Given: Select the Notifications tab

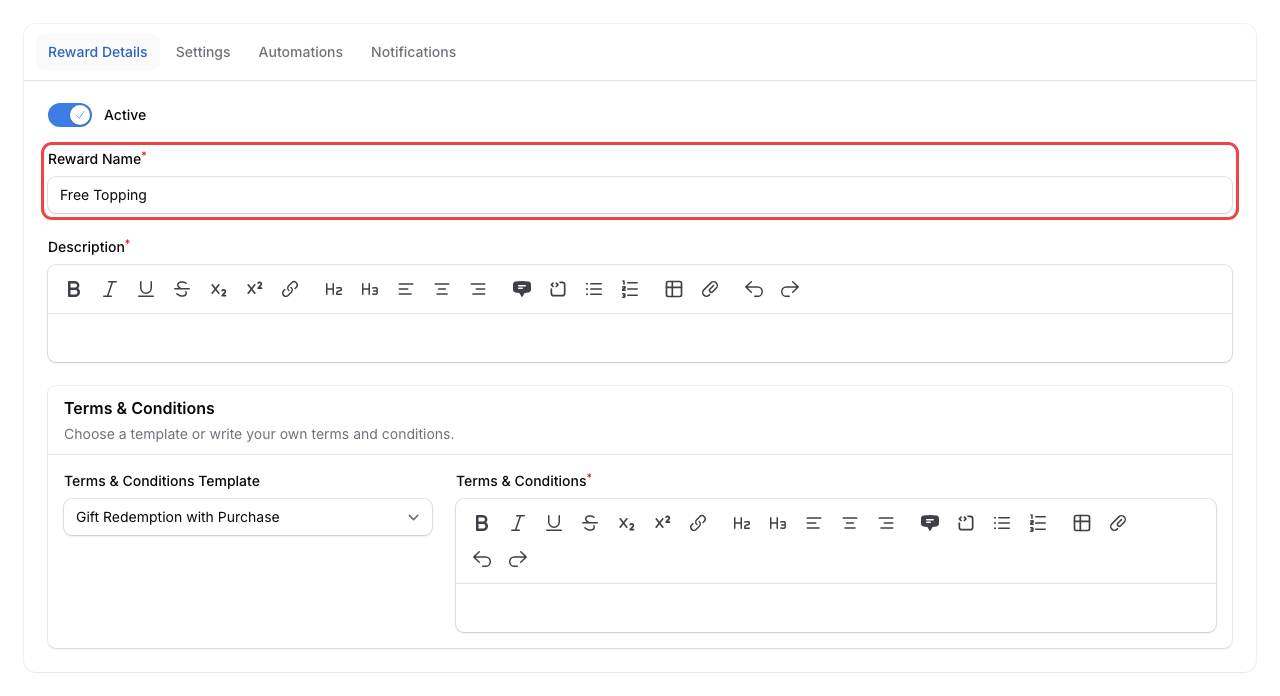Looking at the screenshot, I should pyautogui.click(x=413, y=51).
